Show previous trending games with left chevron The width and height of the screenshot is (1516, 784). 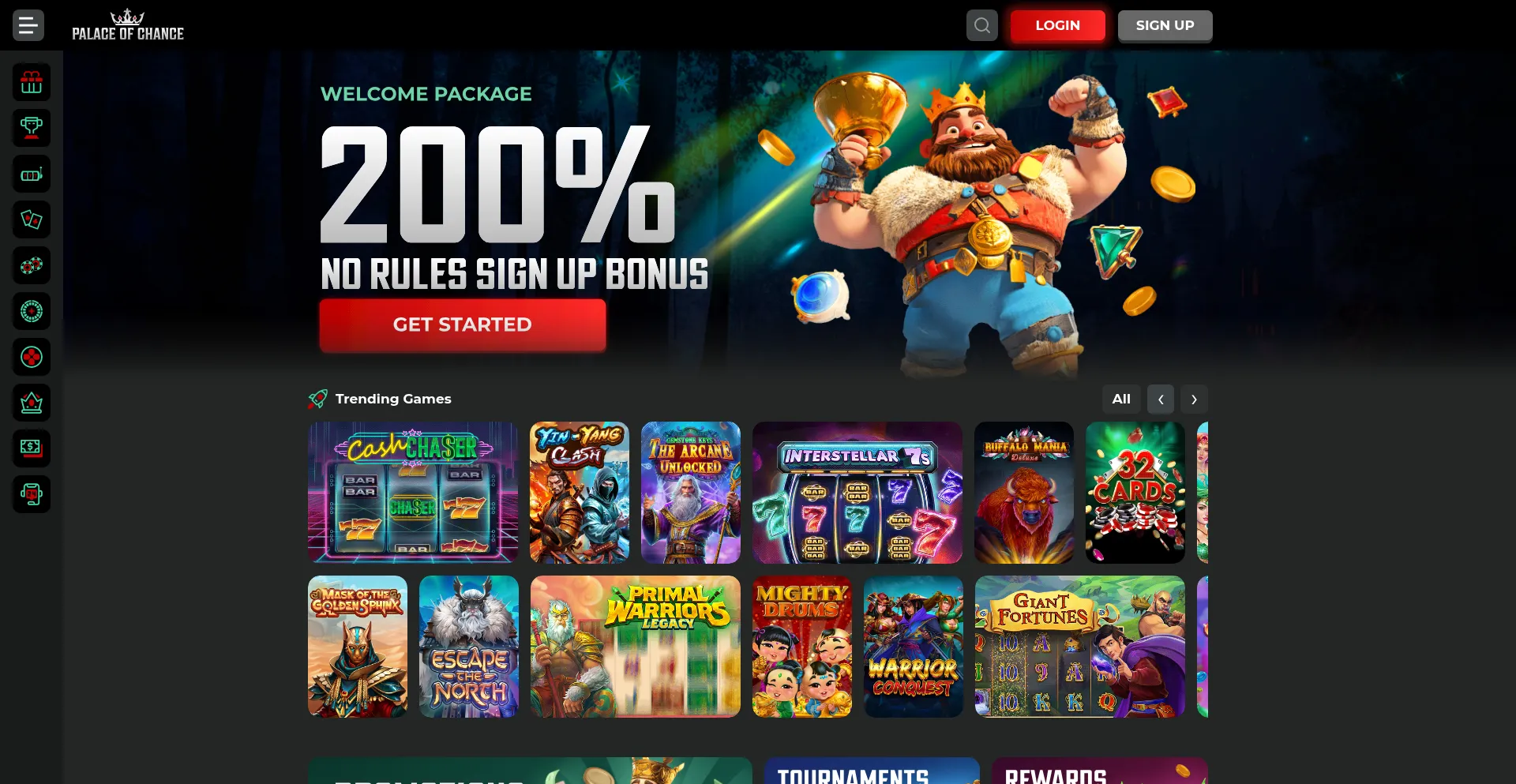(1161, 400)
